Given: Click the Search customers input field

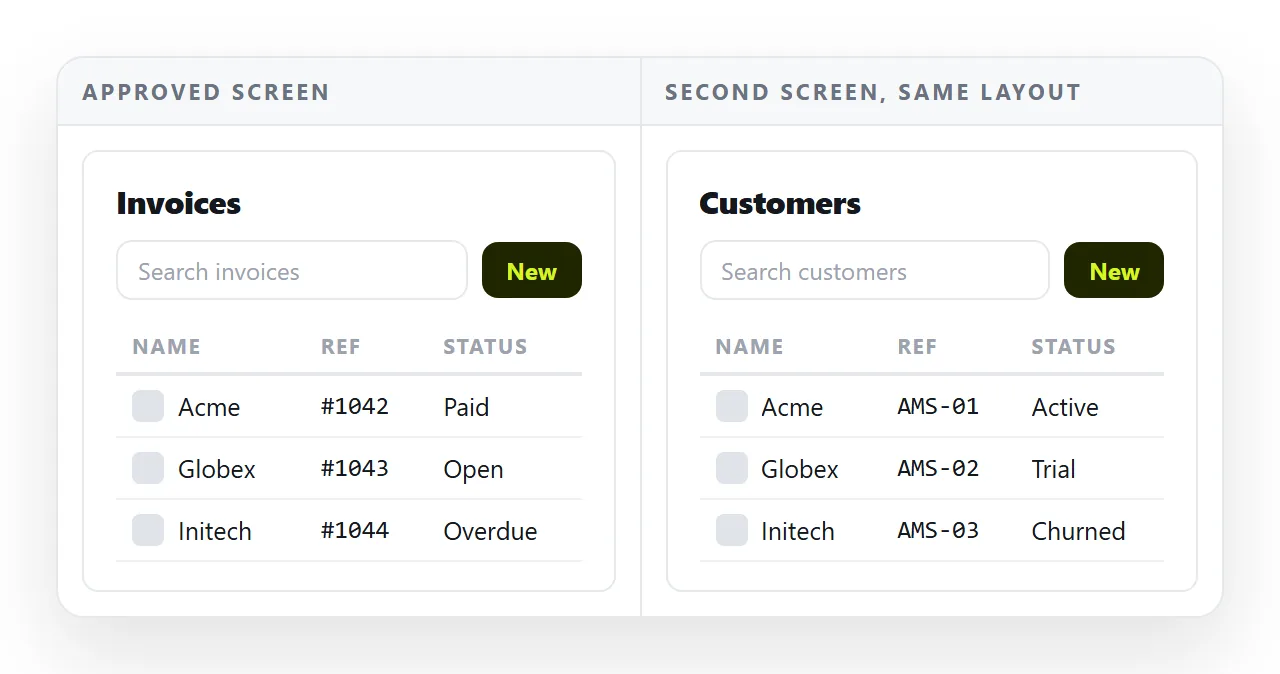Looking at the screenshot, I should click(x=875, y=270).
